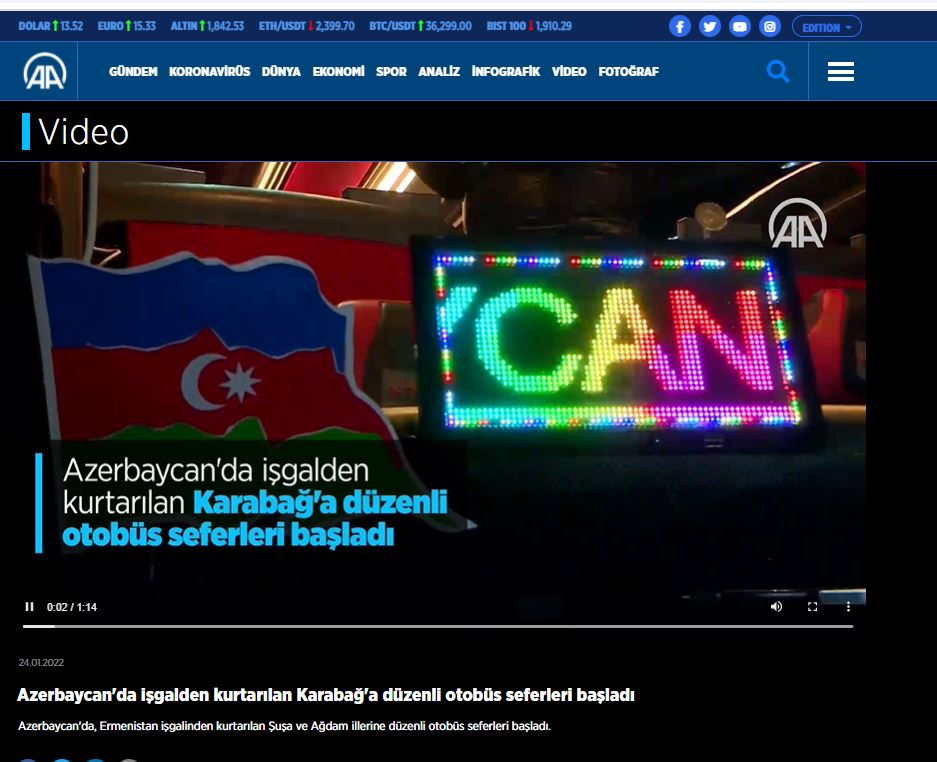This screenshot has height=762, width=937.
Task: Click the AA logo in header
Action: click(45, 71)
